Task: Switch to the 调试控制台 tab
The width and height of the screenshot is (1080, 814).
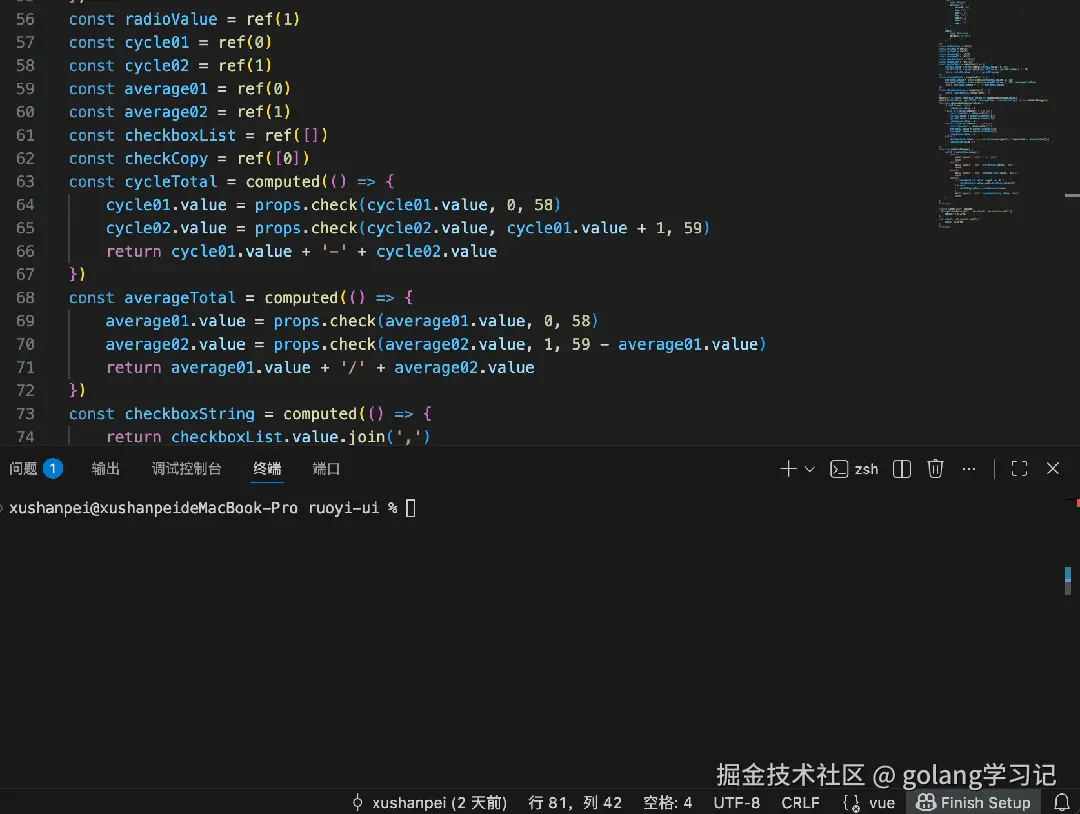Action: pos(186,469)
